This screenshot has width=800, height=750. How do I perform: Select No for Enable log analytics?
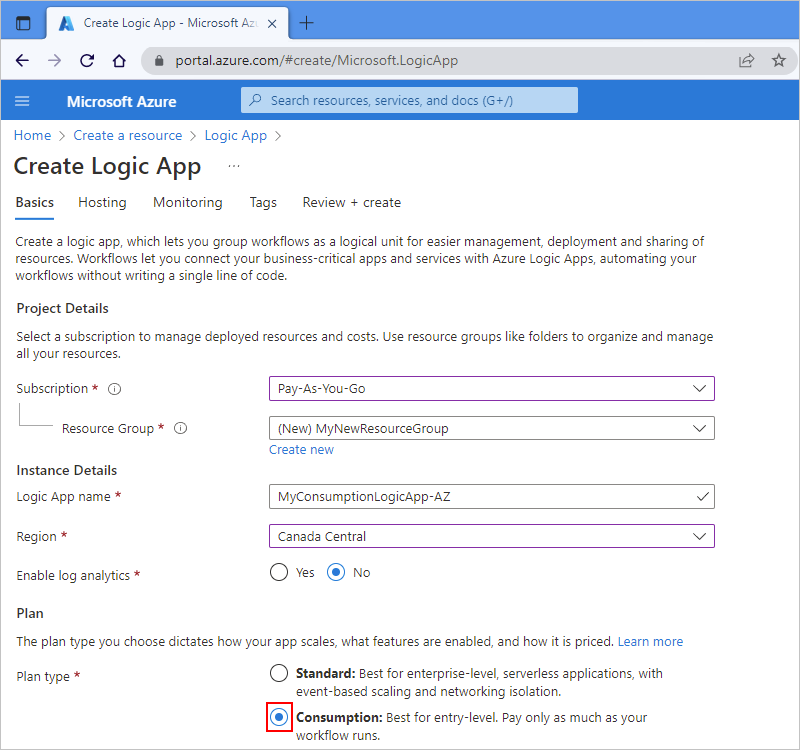coord(336,573)
